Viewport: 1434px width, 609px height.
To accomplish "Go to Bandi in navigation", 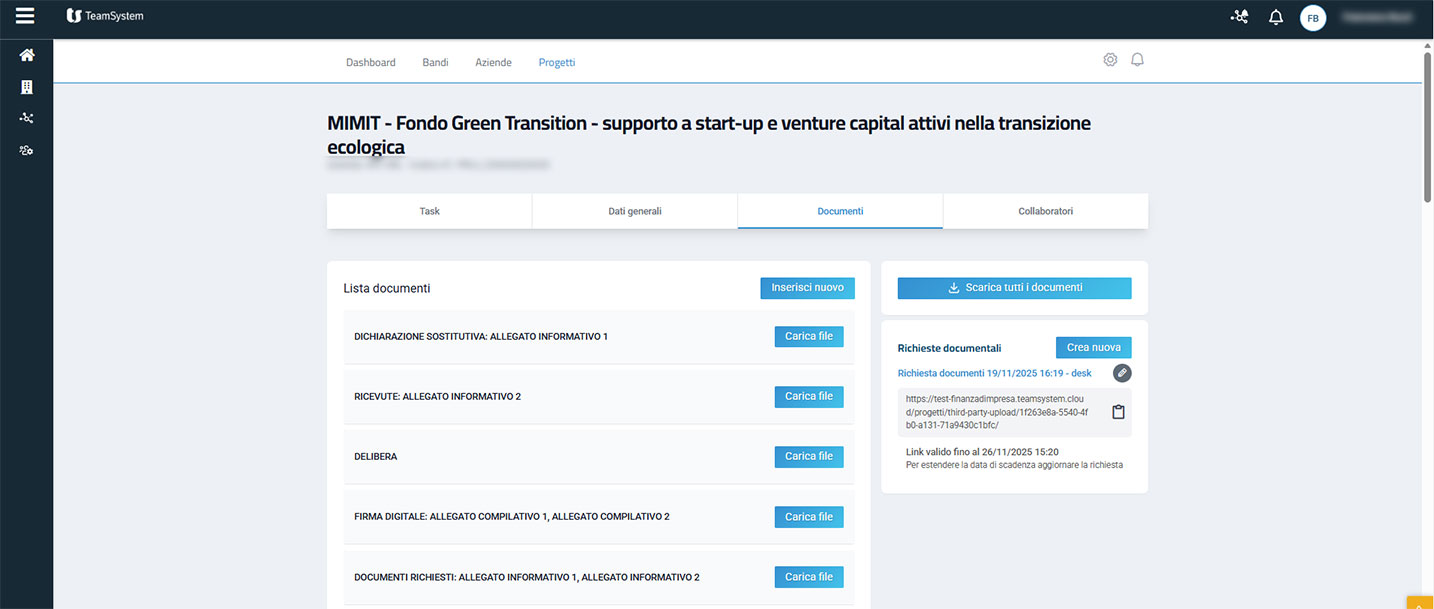I will pos(435,62).
